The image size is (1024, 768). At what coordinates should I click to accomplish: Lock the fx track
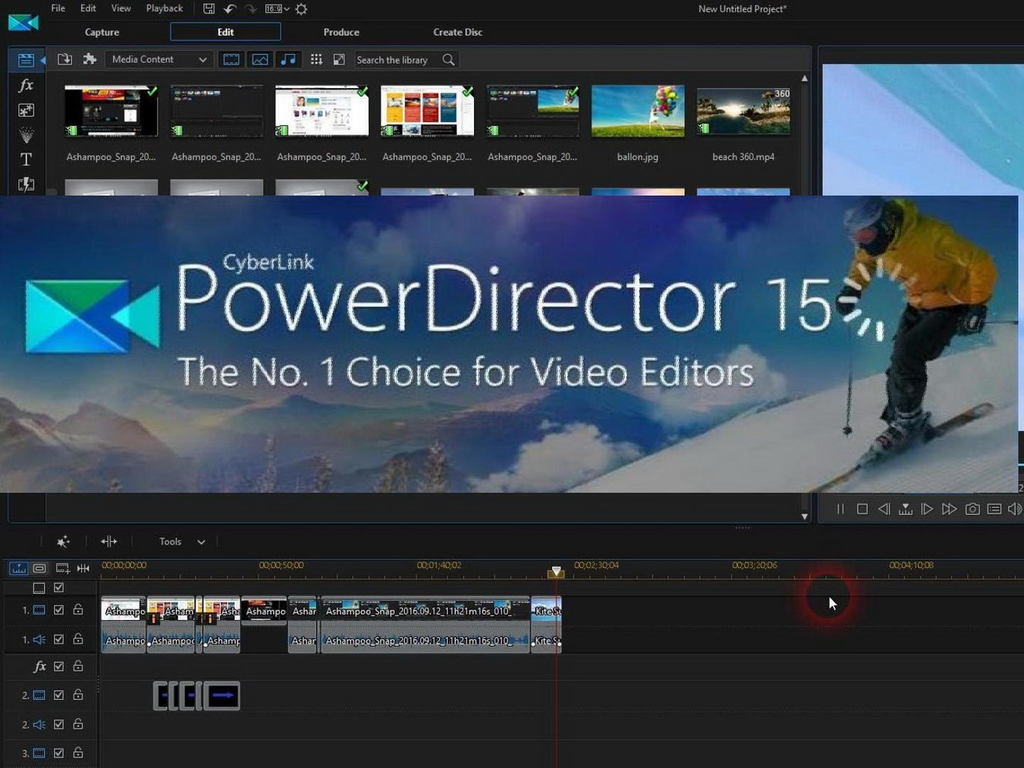pyautogui.click(x=78, y=666)
